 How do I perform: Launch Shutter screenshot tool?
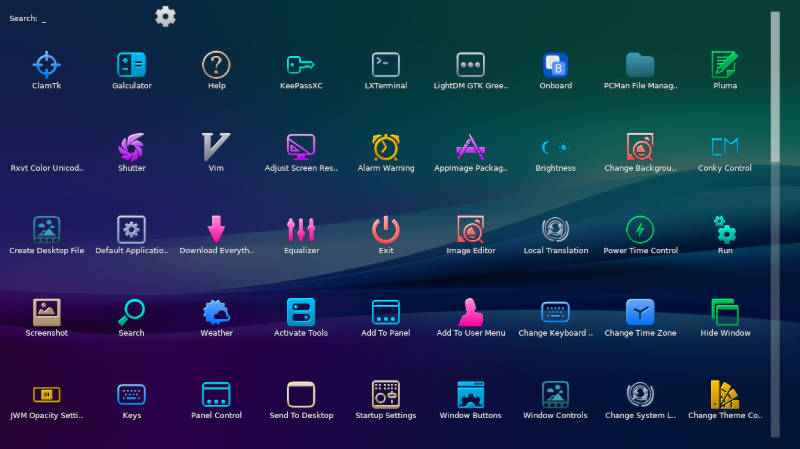[131, 147]
